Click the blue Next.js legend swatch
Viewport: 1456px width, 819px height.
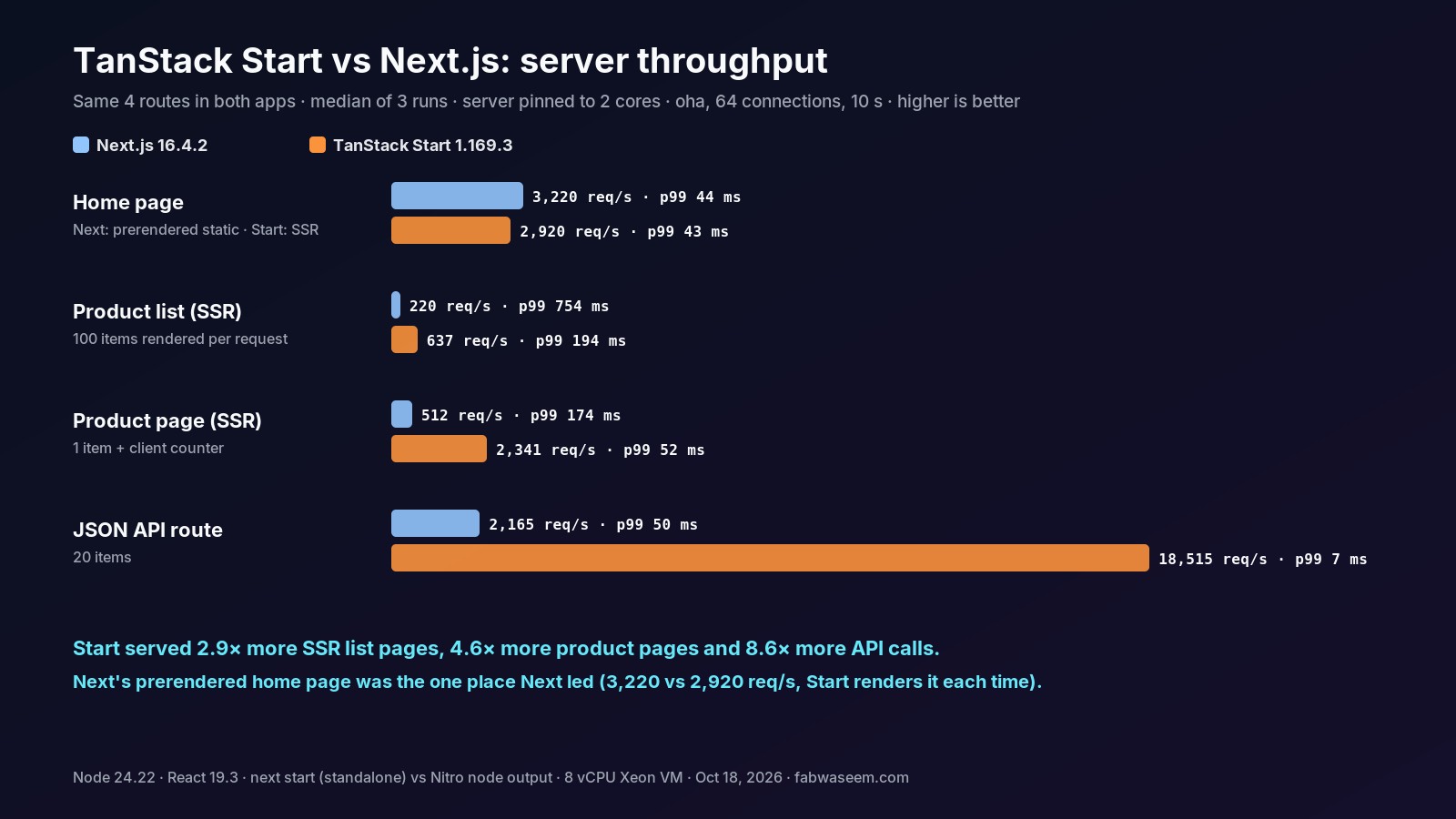click(x=81, y=145)
